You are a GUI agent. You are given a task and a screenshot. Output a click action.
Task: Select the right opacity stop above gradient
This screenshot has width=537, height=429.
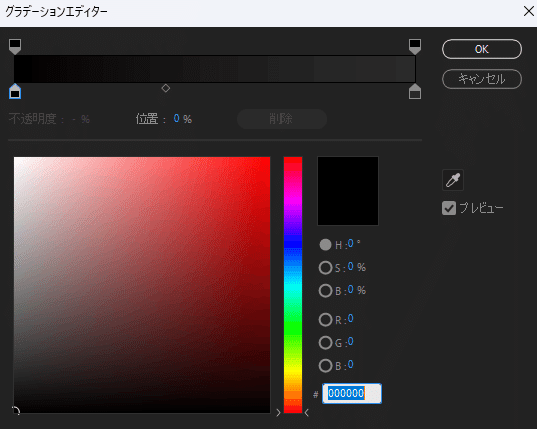(x=415, y=47)
